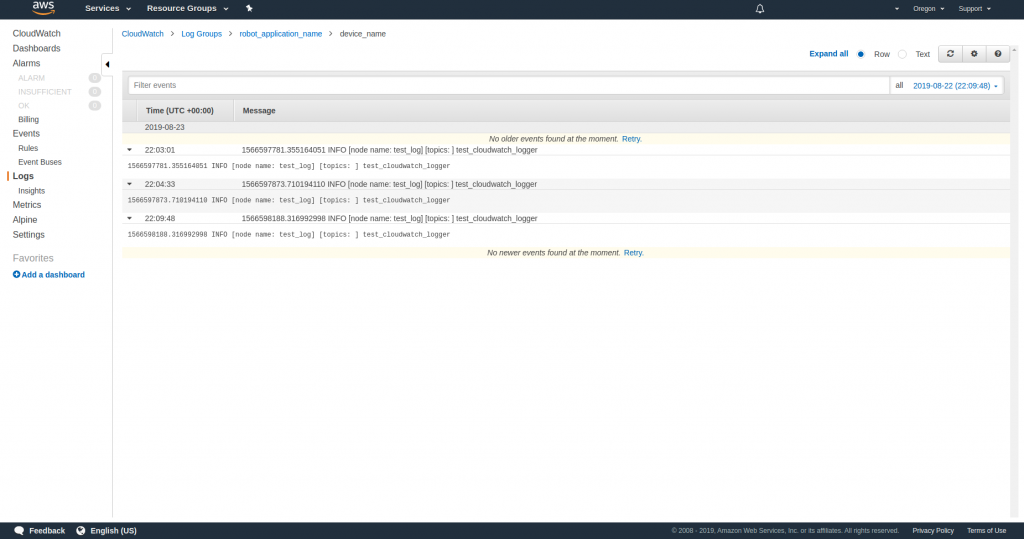Click the language globe icon
Viewport: 1024px width, 539px height.
pyautogui.click(x=81, y=531)
